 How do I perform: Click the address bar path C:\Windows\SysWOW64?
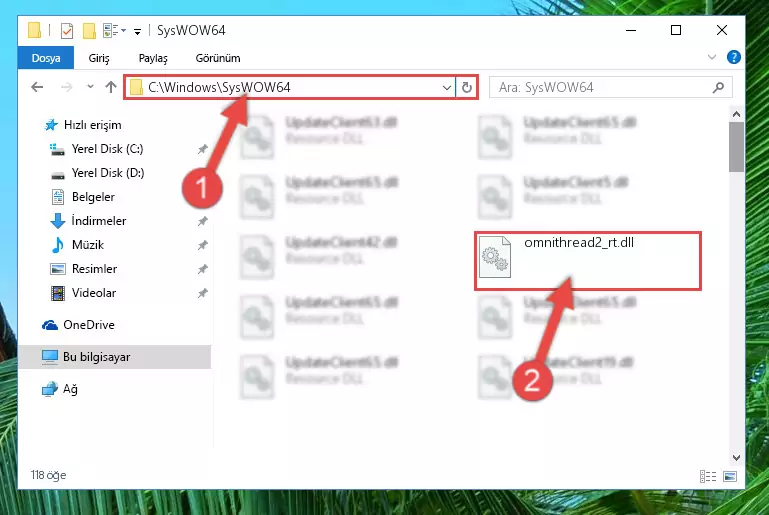(x=219, y=87)
